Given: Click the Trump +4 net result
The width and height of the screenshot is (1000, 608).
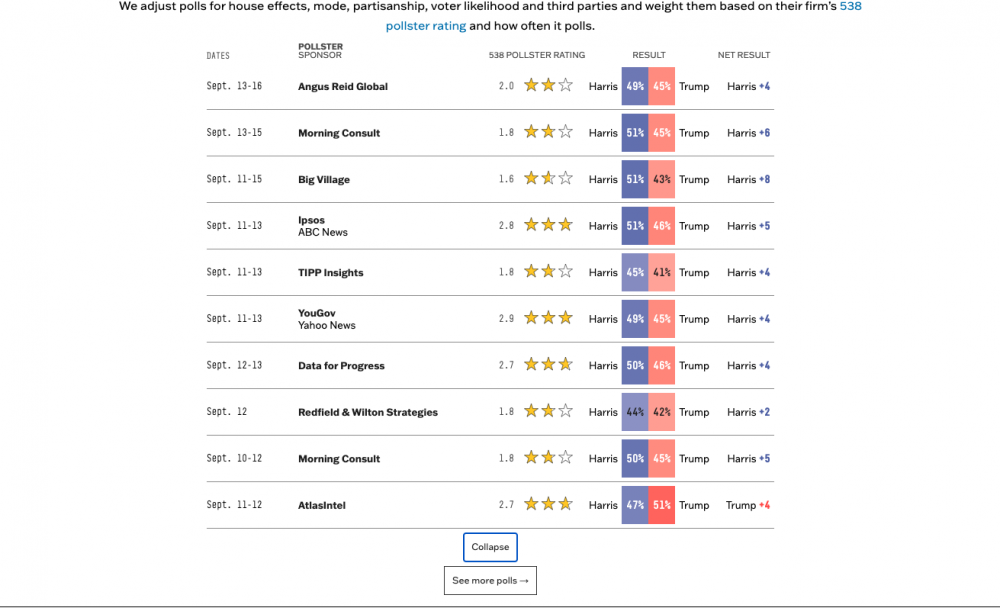Looking at the screenshot, I should click(747, 505).
